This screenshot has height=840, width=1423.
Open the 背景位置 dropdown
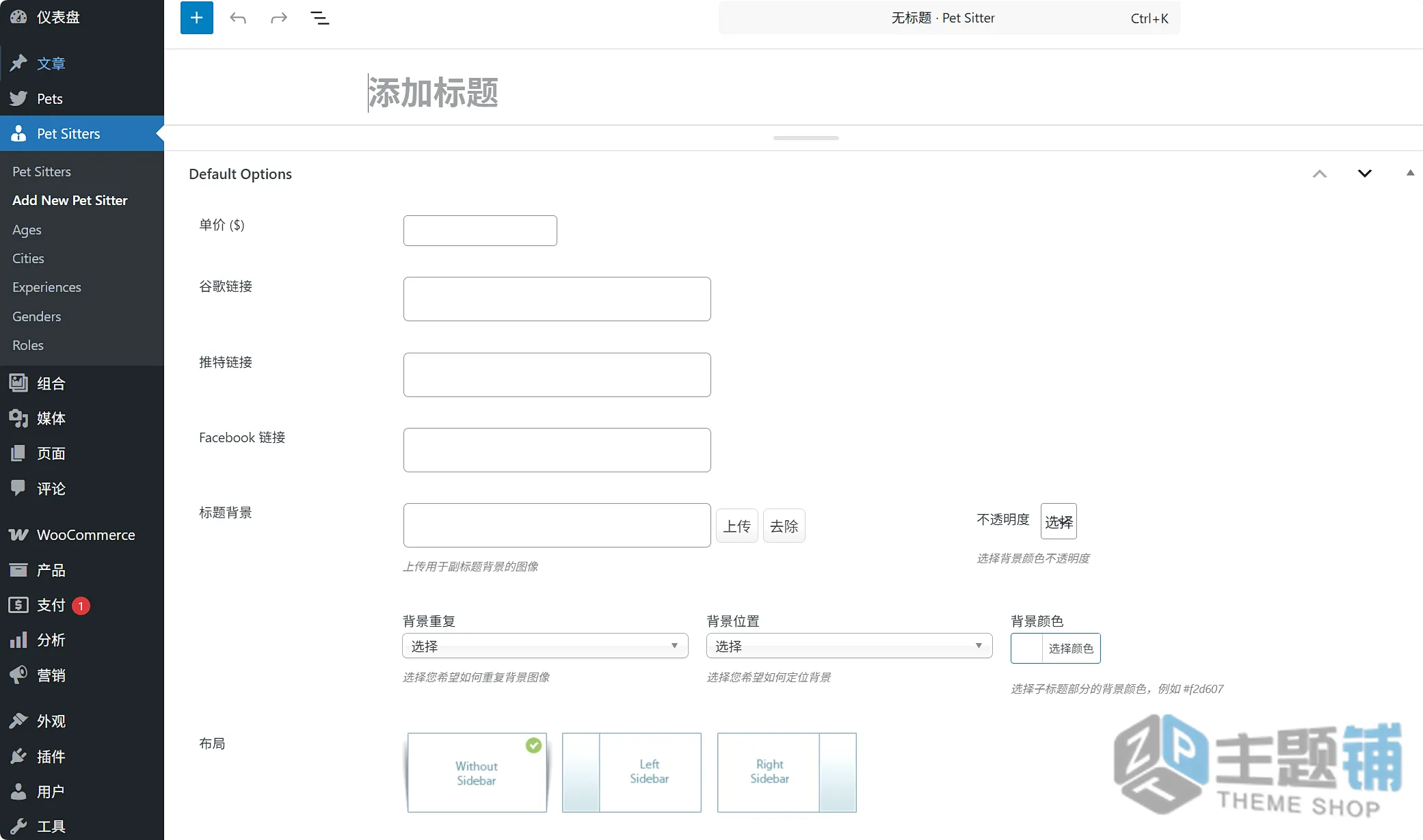tap(849, 646)
